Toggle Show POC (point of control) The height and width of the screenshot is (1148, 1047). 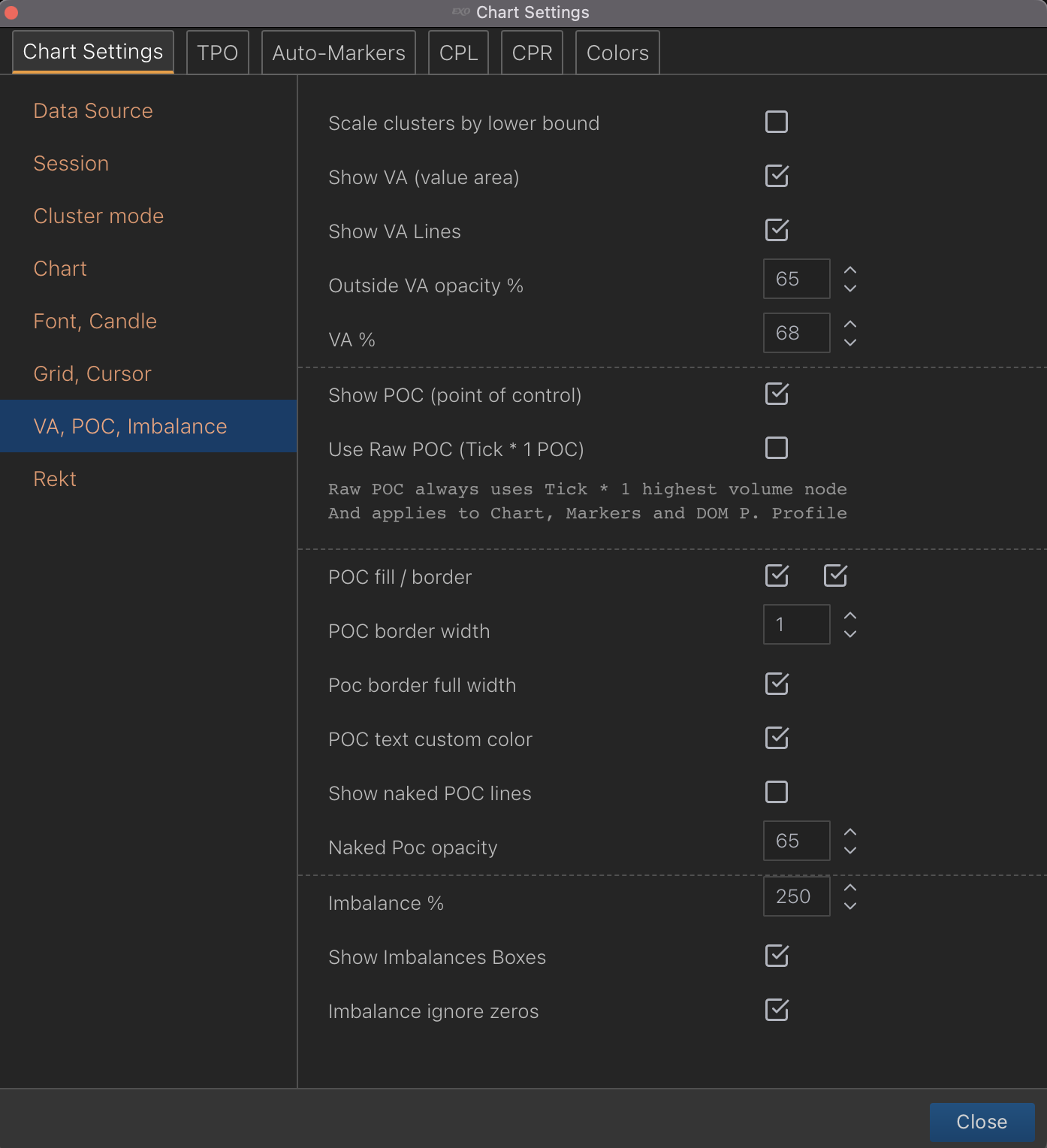click(777, 394)
